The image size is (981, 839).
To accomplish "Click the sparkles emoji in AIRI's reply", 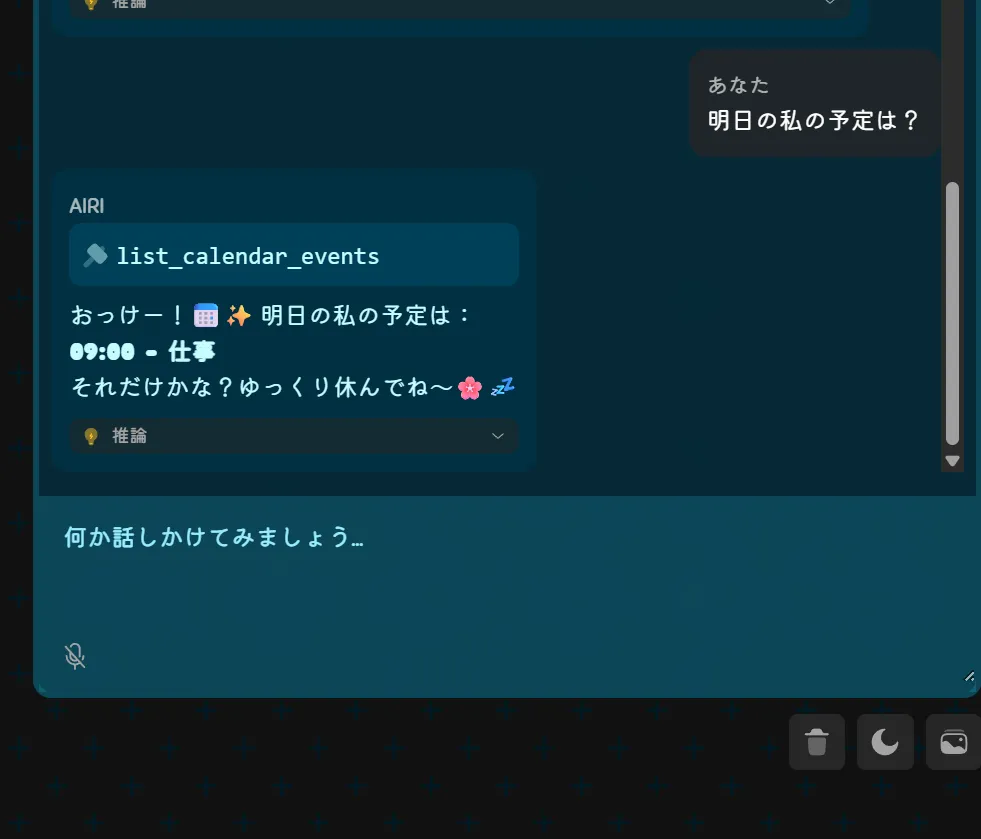I will point(238,315).
